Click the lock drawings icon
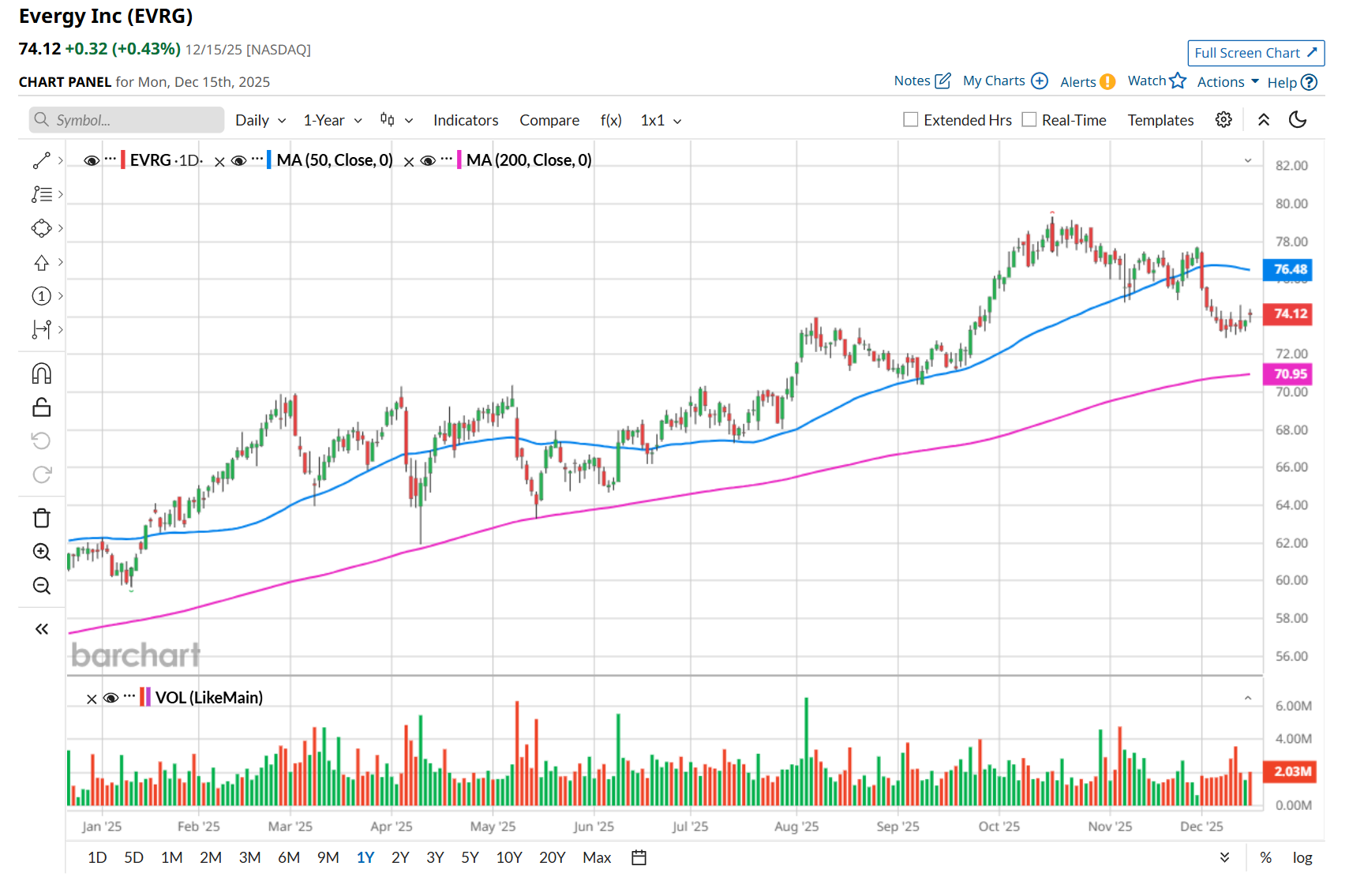 pos(42,407)
